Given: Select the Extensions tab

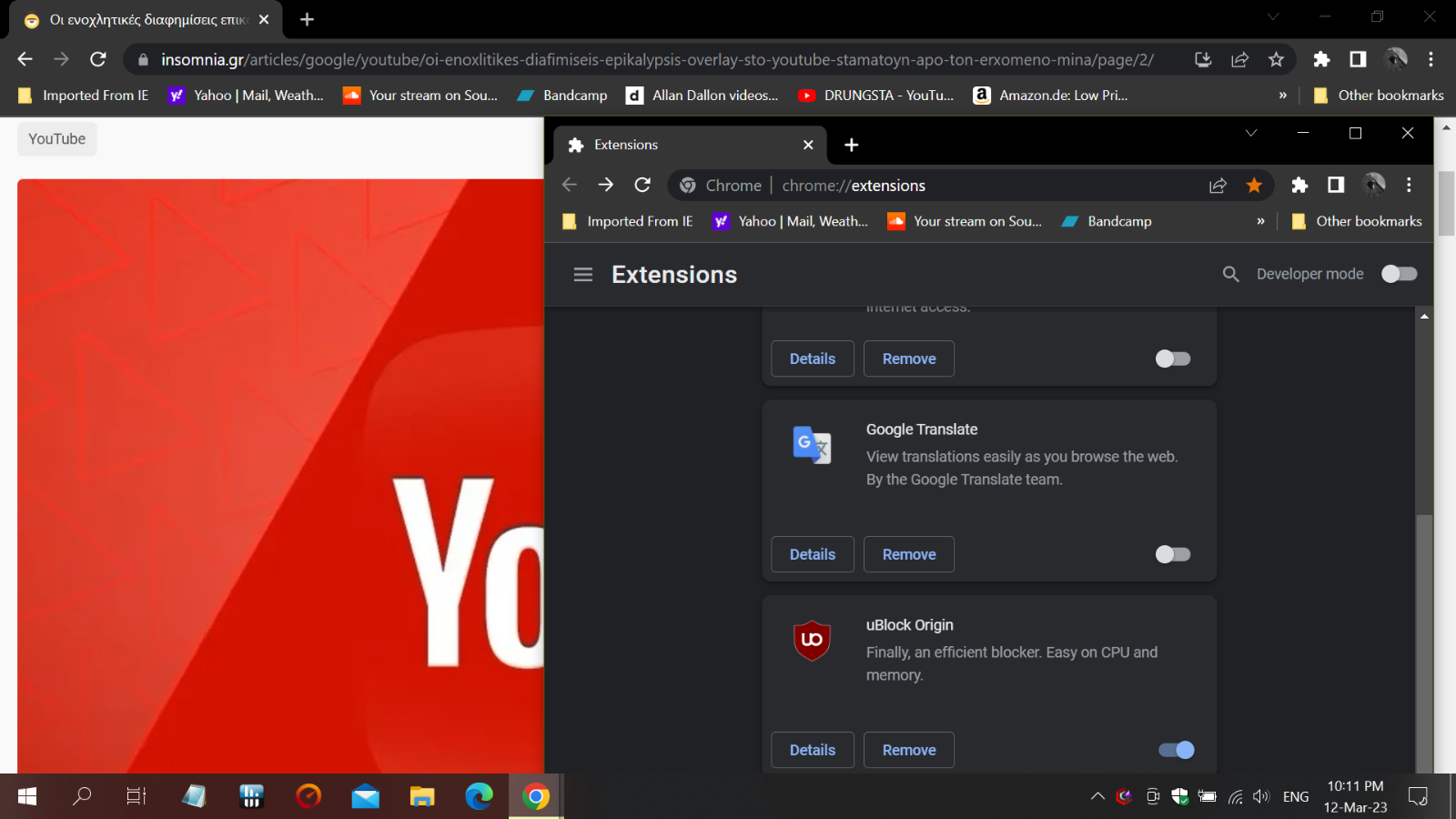Looking at the screenshot, I should (691, 145).
